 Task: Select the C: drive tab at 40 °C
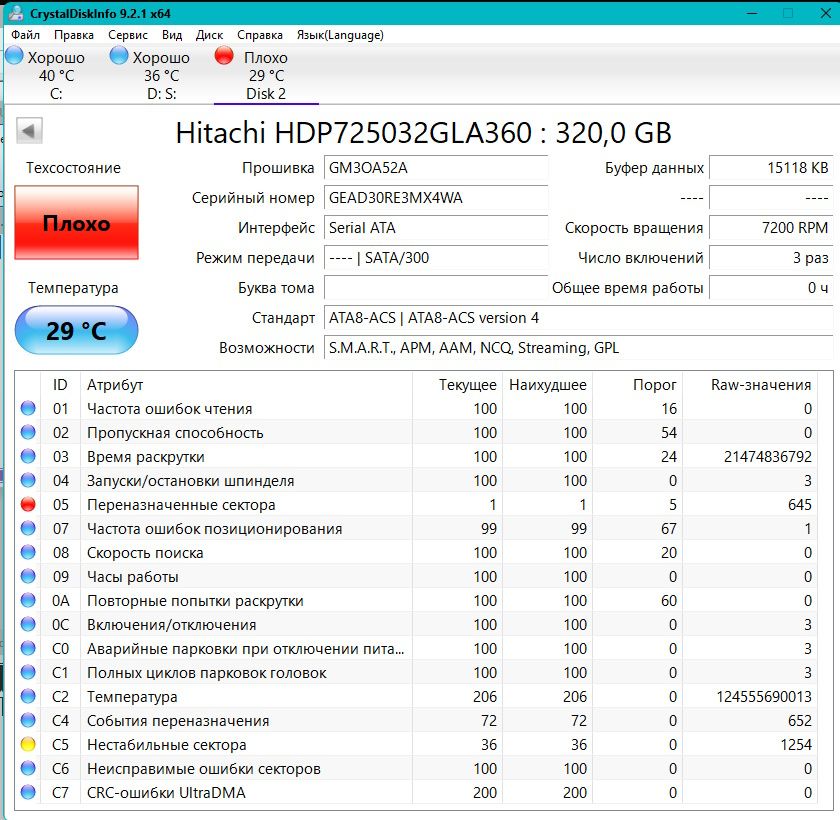tap(56, 75)
